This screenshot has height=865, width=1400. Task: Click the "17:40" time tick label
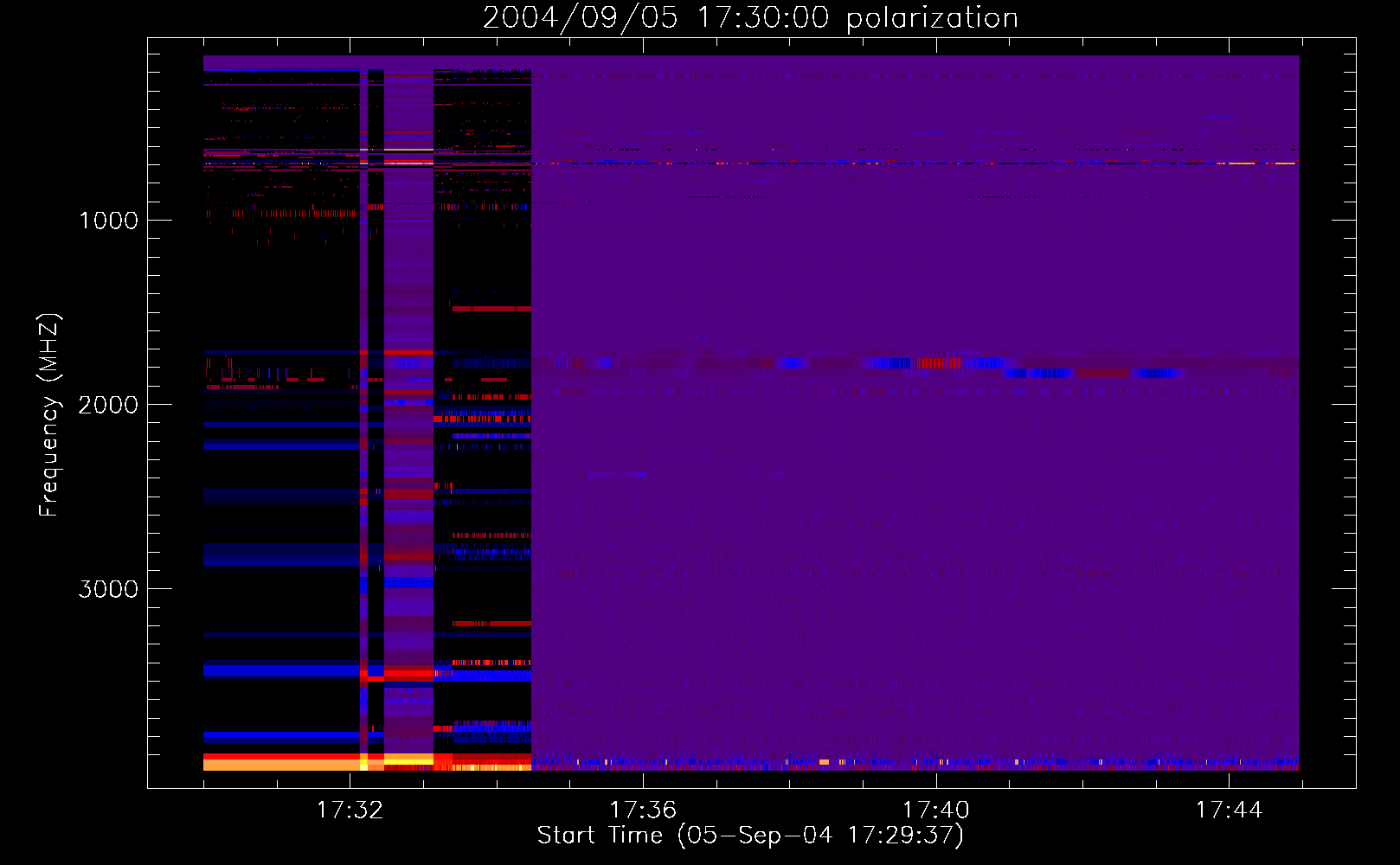click(936, 811)
